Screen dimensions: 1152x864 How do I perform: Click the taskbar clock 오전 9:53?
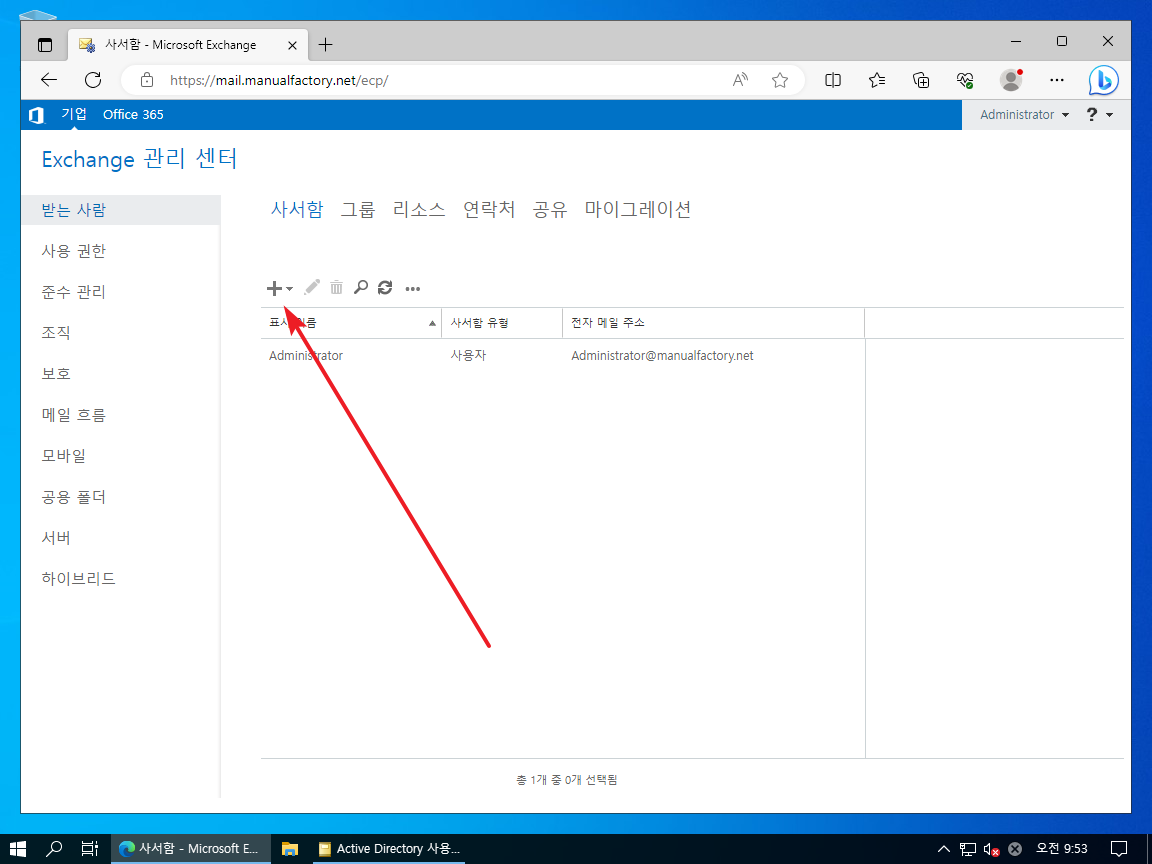tap(1061, 849)
